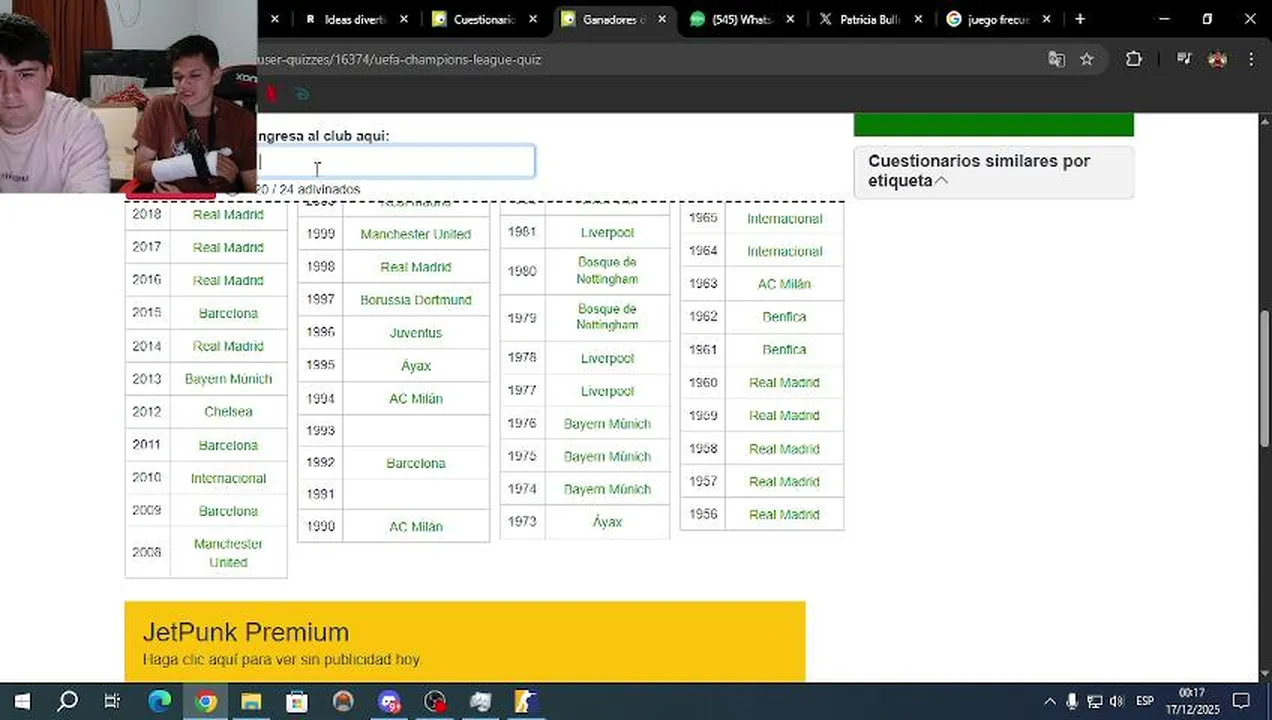Click Chelsea in the 2012 row
The height and width of the screenshot is (720, 1272).
click(x=228, y=412)
